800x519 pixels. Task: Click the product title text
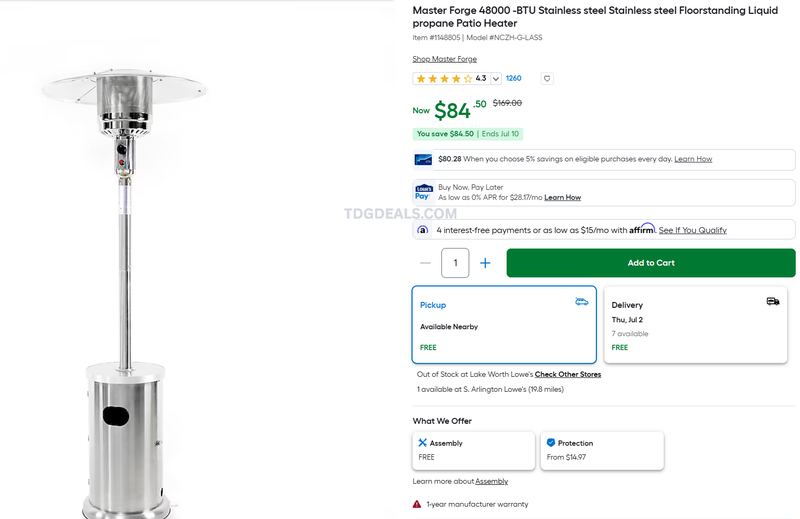tap(595, 17)
